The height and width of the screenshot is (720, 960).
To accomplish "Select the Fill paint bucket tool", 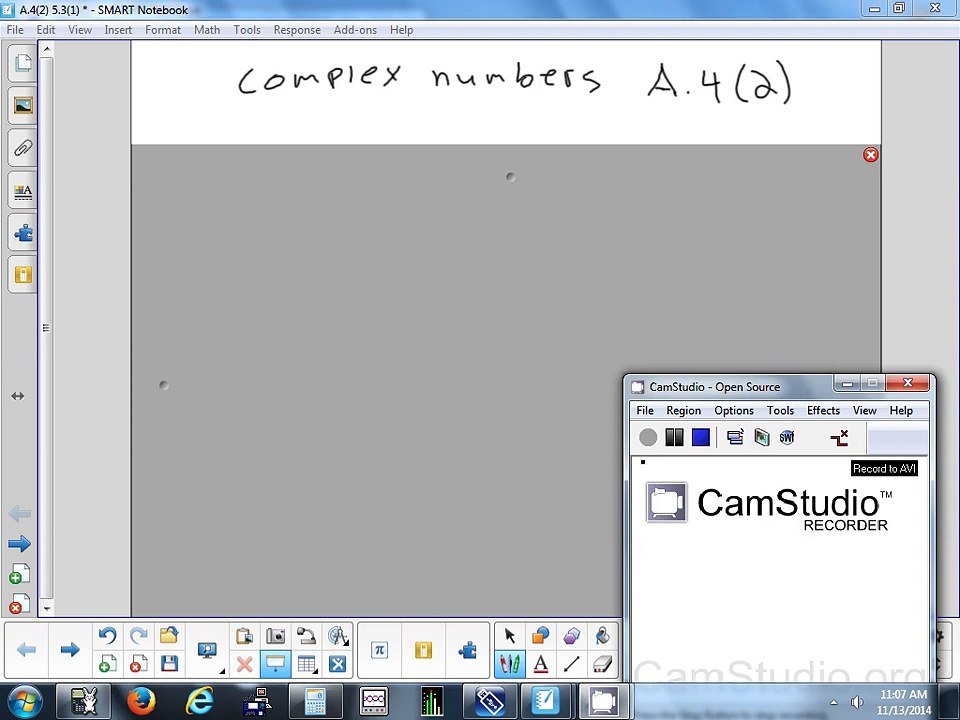I will click(602, 636).
